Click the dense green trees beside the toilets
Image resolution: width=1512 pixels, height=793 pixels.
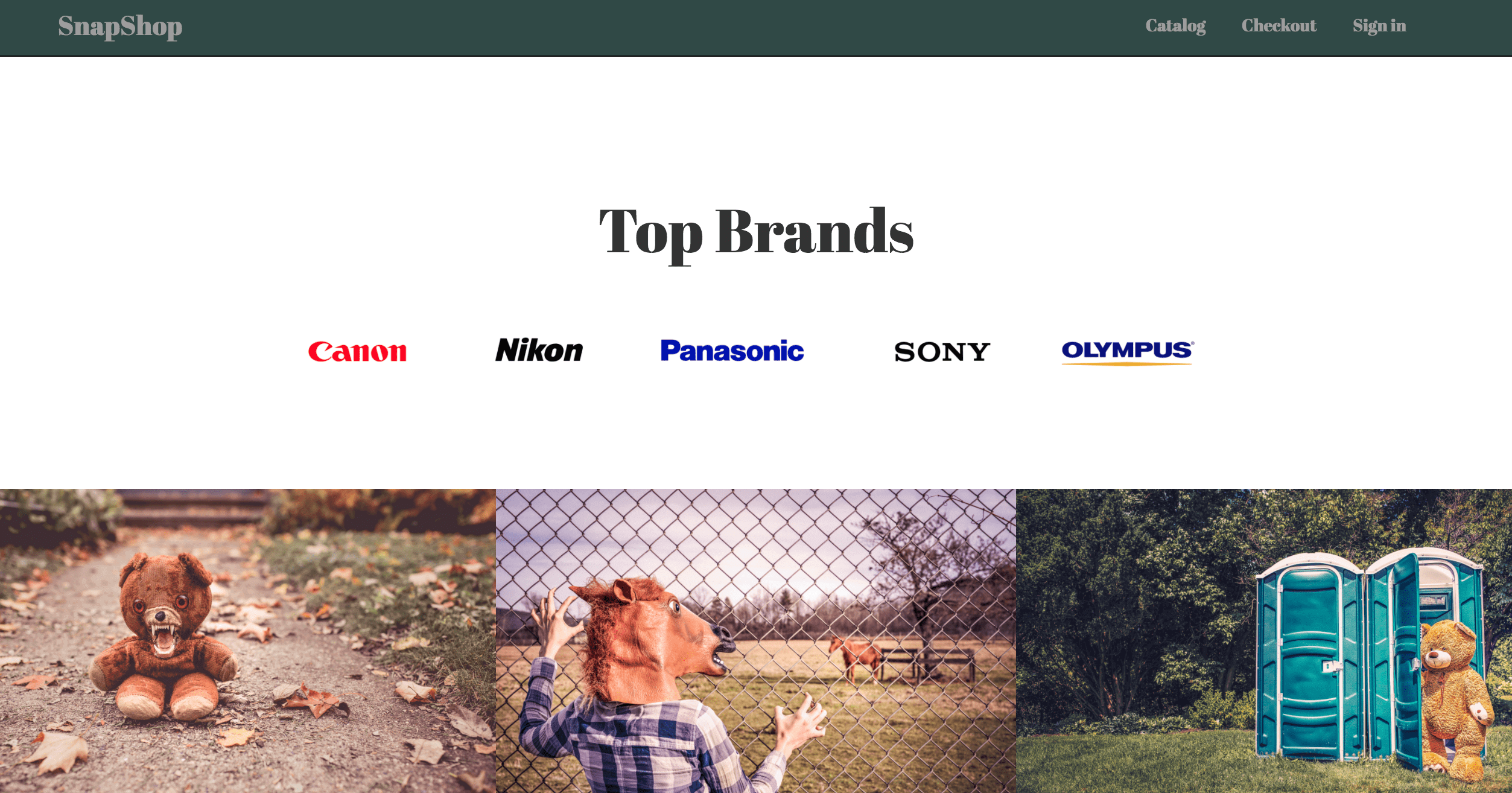click(x=1134, y=604)
